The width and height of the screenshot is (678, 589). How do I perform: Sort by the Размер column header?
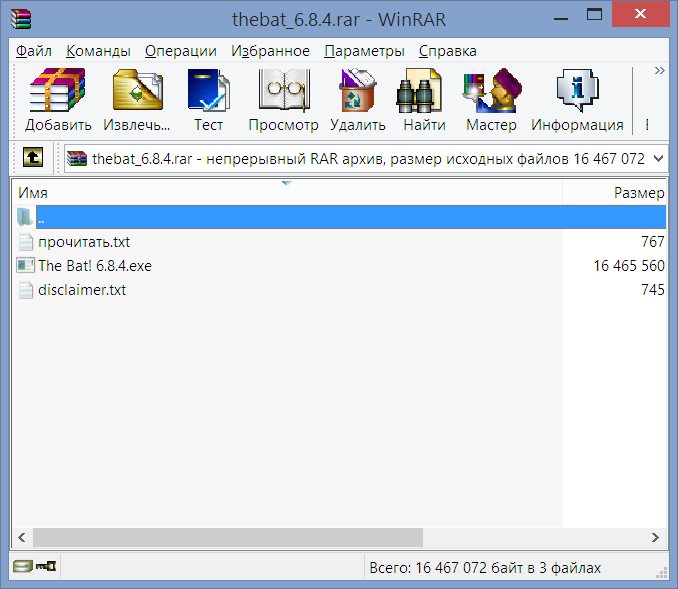(x=614, y=193)
